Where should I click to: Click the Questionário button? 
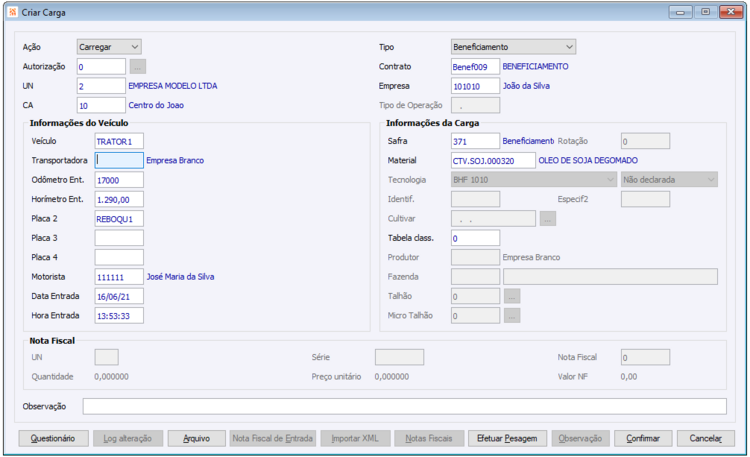53,438
